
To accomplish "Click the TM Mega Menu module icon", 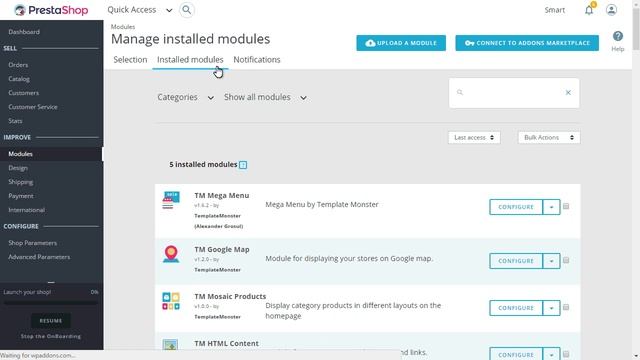I will pos(171,200).
